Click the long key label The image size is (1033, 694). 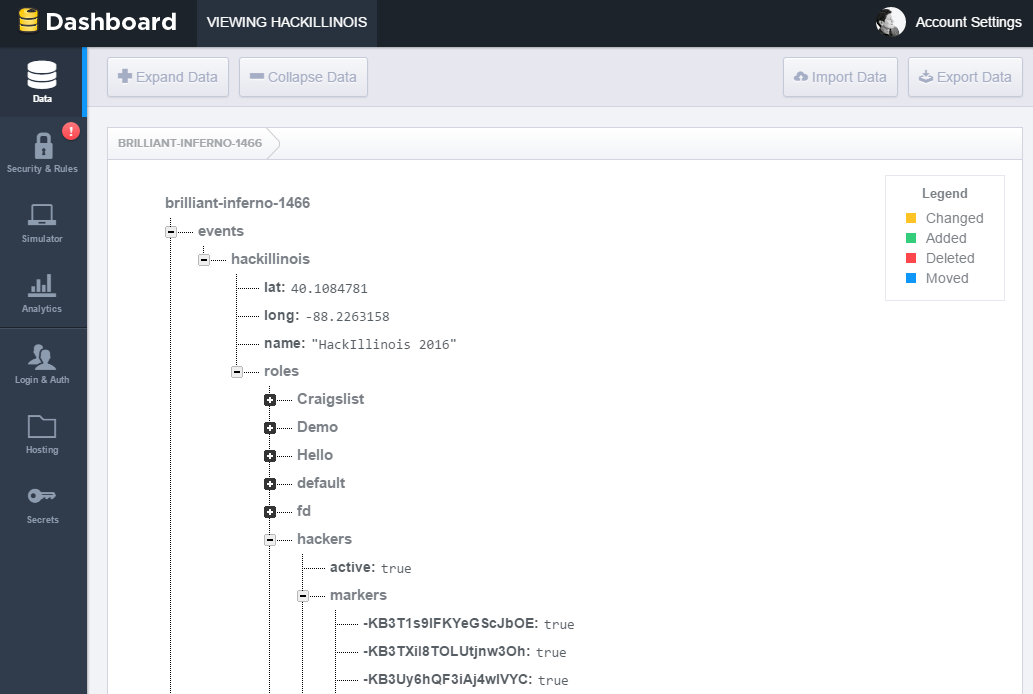click(x=281, y=316)
